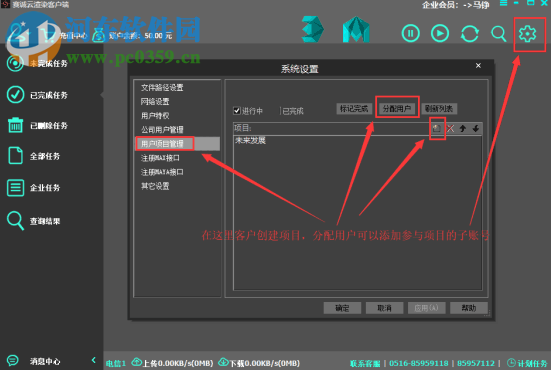Open 消息中心 message center
Viewport: 555px width, 372px height.
(x=34, y=361)
